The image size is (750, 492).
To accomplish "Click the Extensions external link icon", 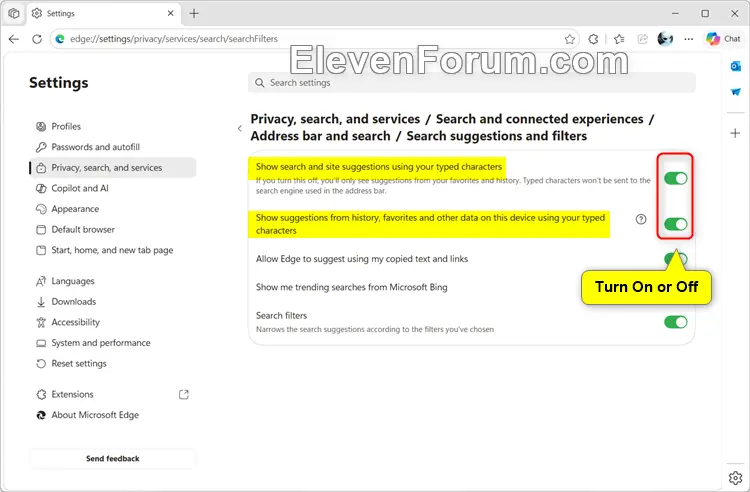I will tap(184, 394).
